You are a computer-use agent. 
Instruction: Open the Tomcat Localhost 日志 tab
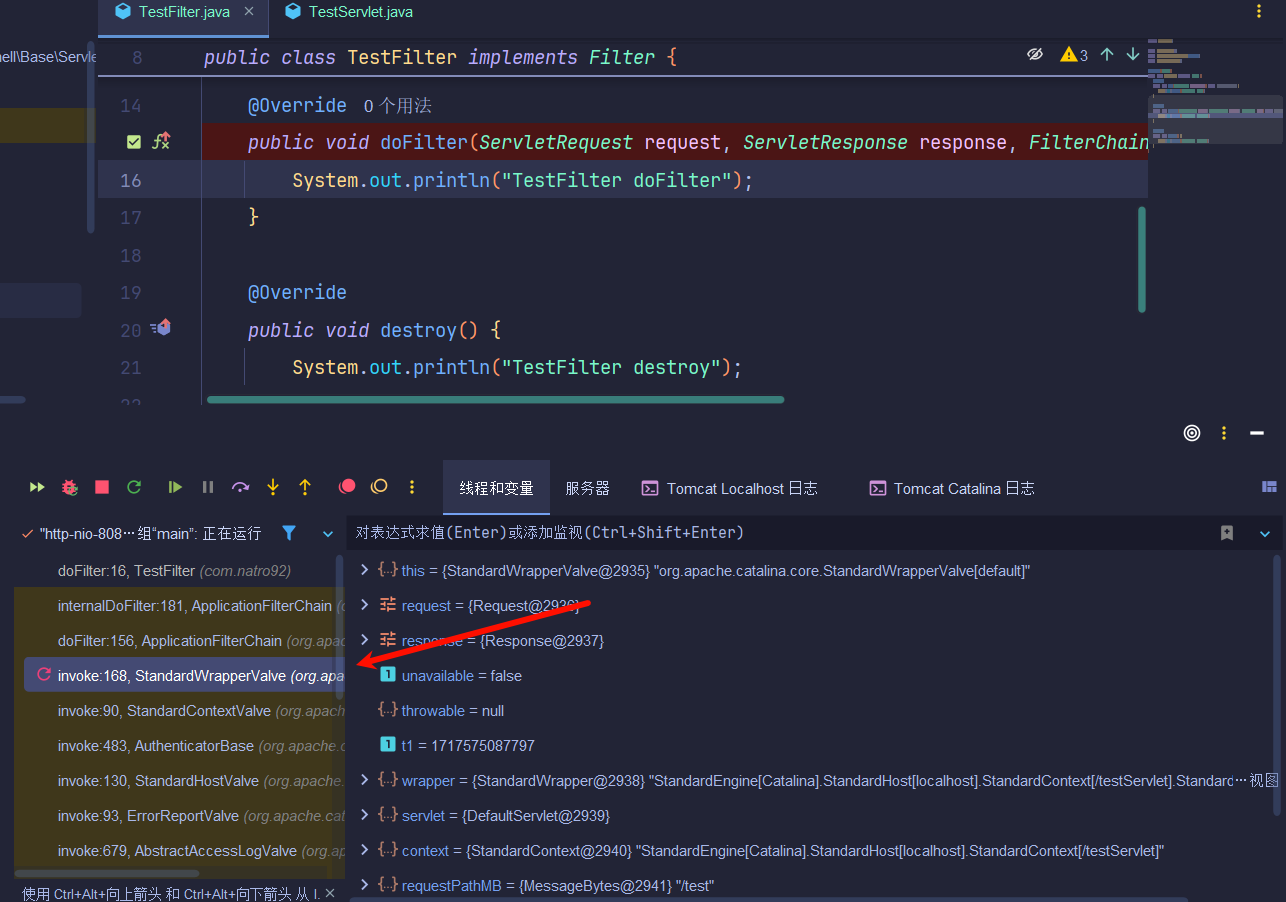point(730,488)
